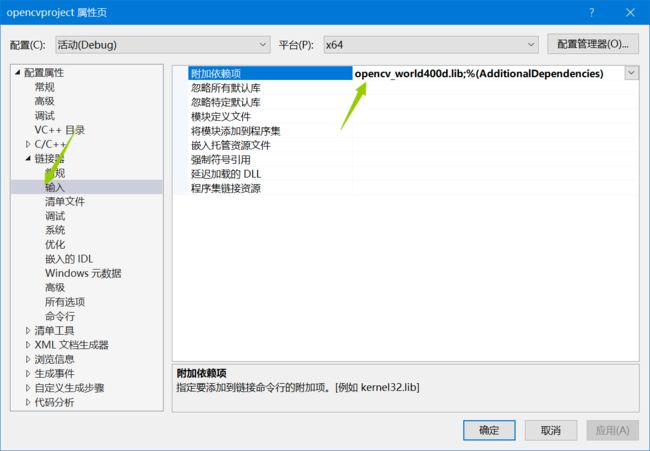Screen dimensions: 650x451
Task: Open the 配置 活动(Debug) combo box
Action: point(162,45)
